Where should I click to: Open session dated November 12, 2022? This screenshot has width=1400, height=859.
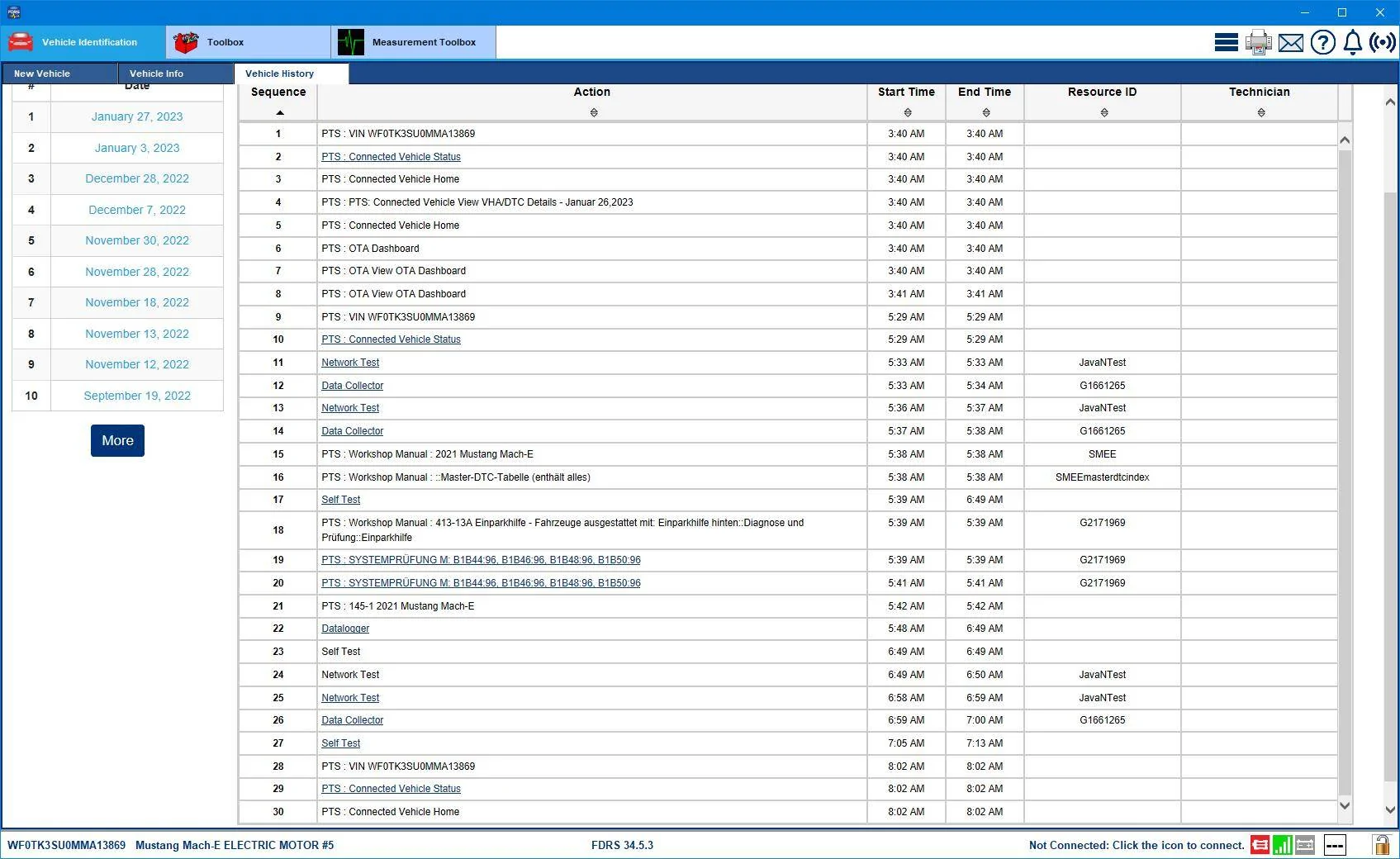(137, 364)
